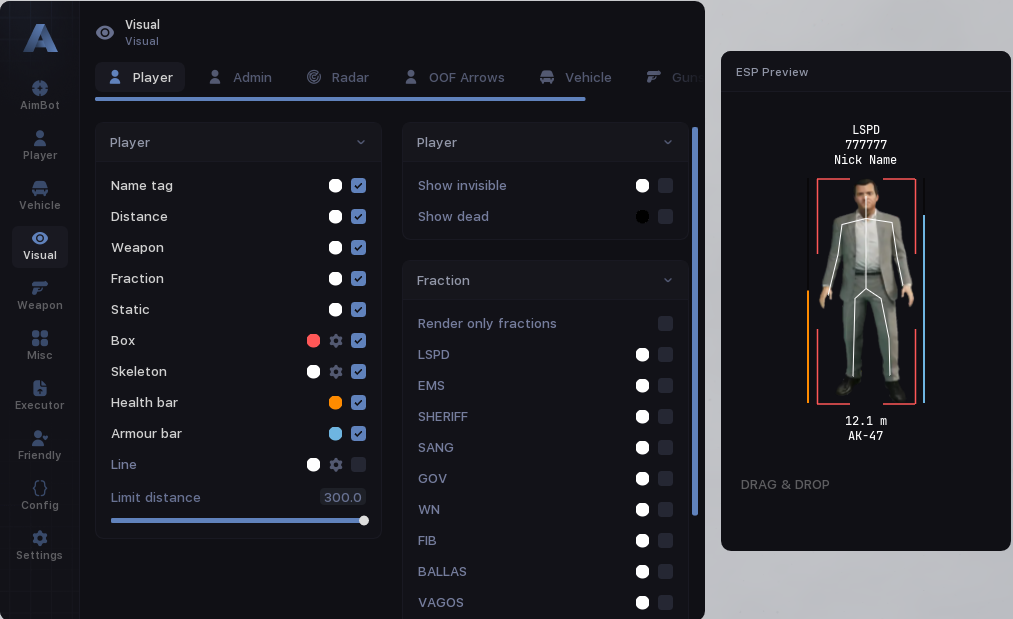Disable the Name tag checkbox
This screenshot has width=1013, height=619.
[359, 185]
